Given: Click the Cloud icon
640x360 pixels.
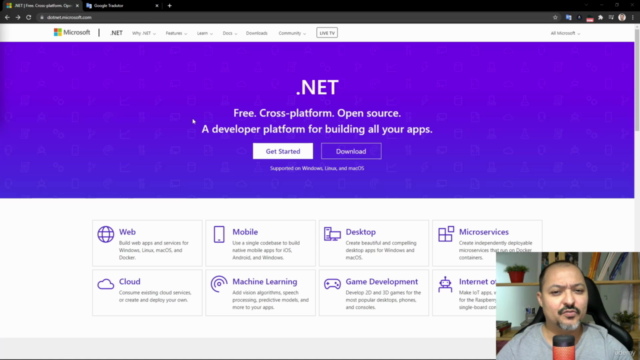Looking at the screenshot, I should click(x=106, y=284).
